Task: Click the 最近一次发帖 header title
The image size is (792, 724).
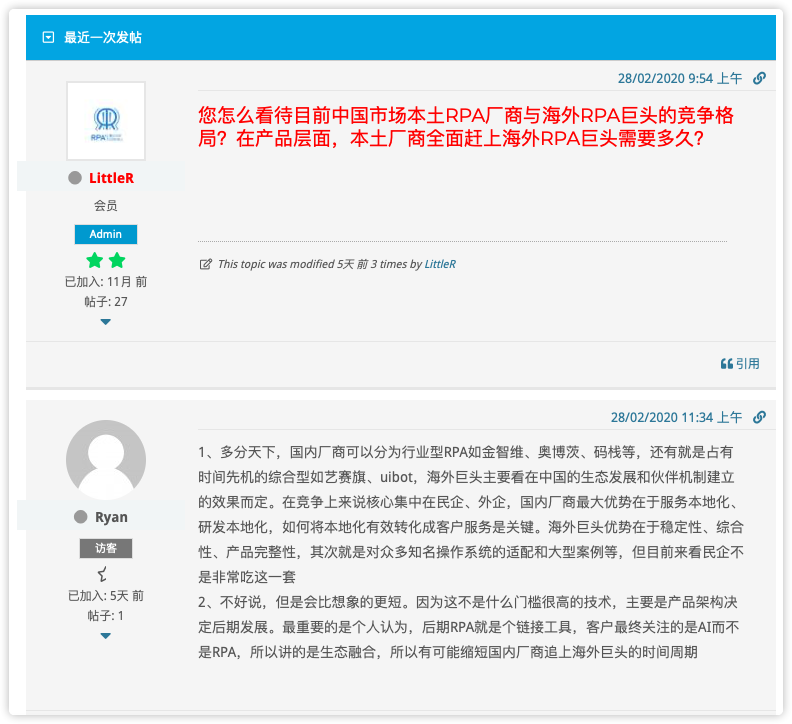Action: click(103, 37)
